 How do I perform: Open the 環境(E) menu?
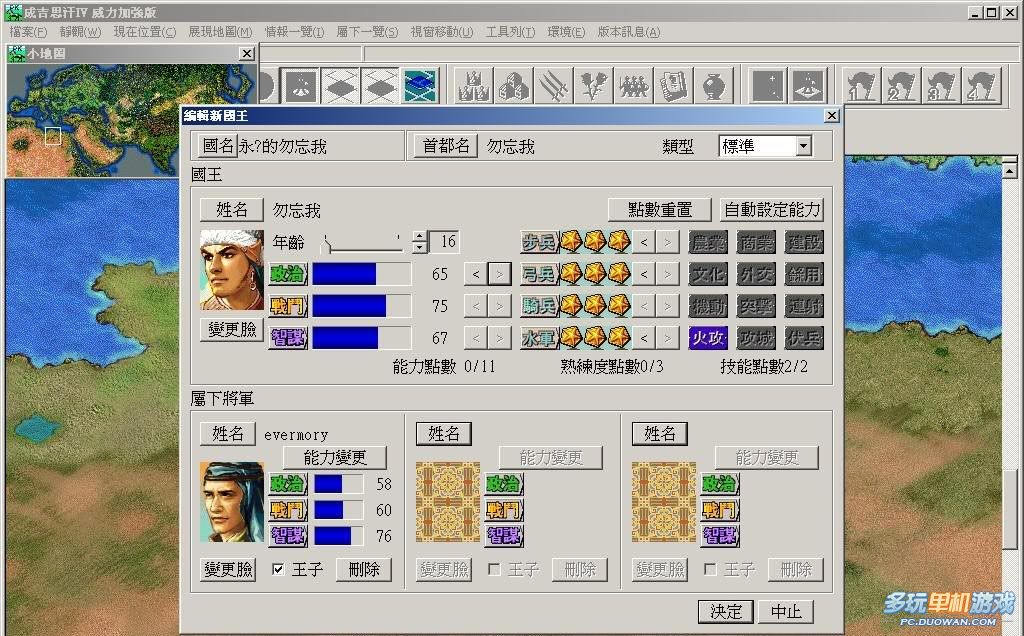point(566,31)
